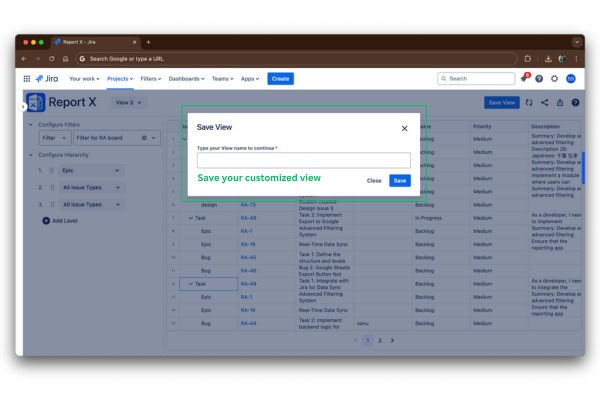Viewport: 600px width, 400px height.
Task: Click the next page arrow
Action: click(x=392, y=340)
